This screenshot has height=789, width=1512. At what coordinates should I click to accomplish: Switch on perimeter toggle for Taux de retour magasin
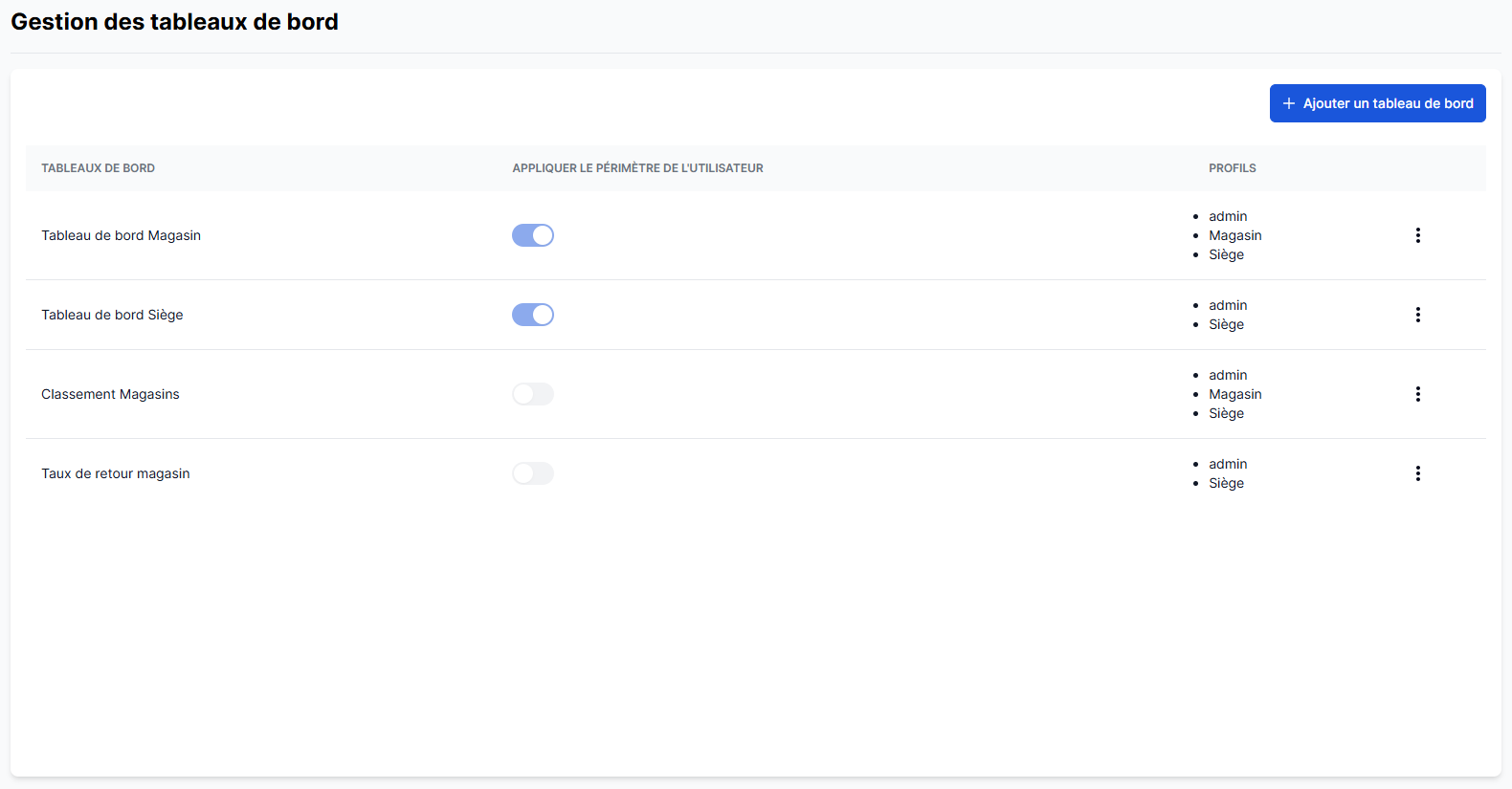click(x=533, y=473)
